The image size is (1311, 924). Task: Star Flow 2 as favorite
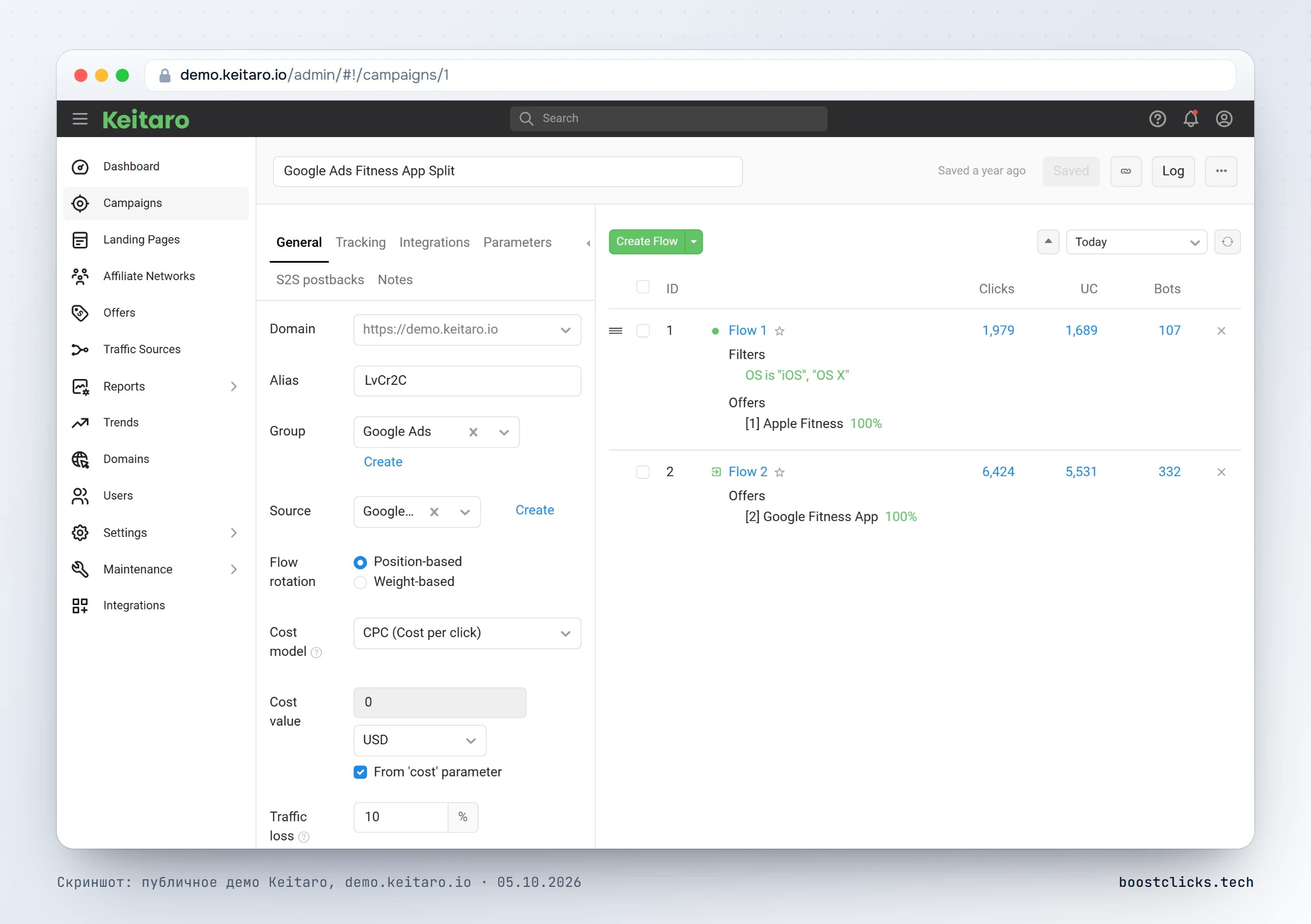(x=779, y=472)
